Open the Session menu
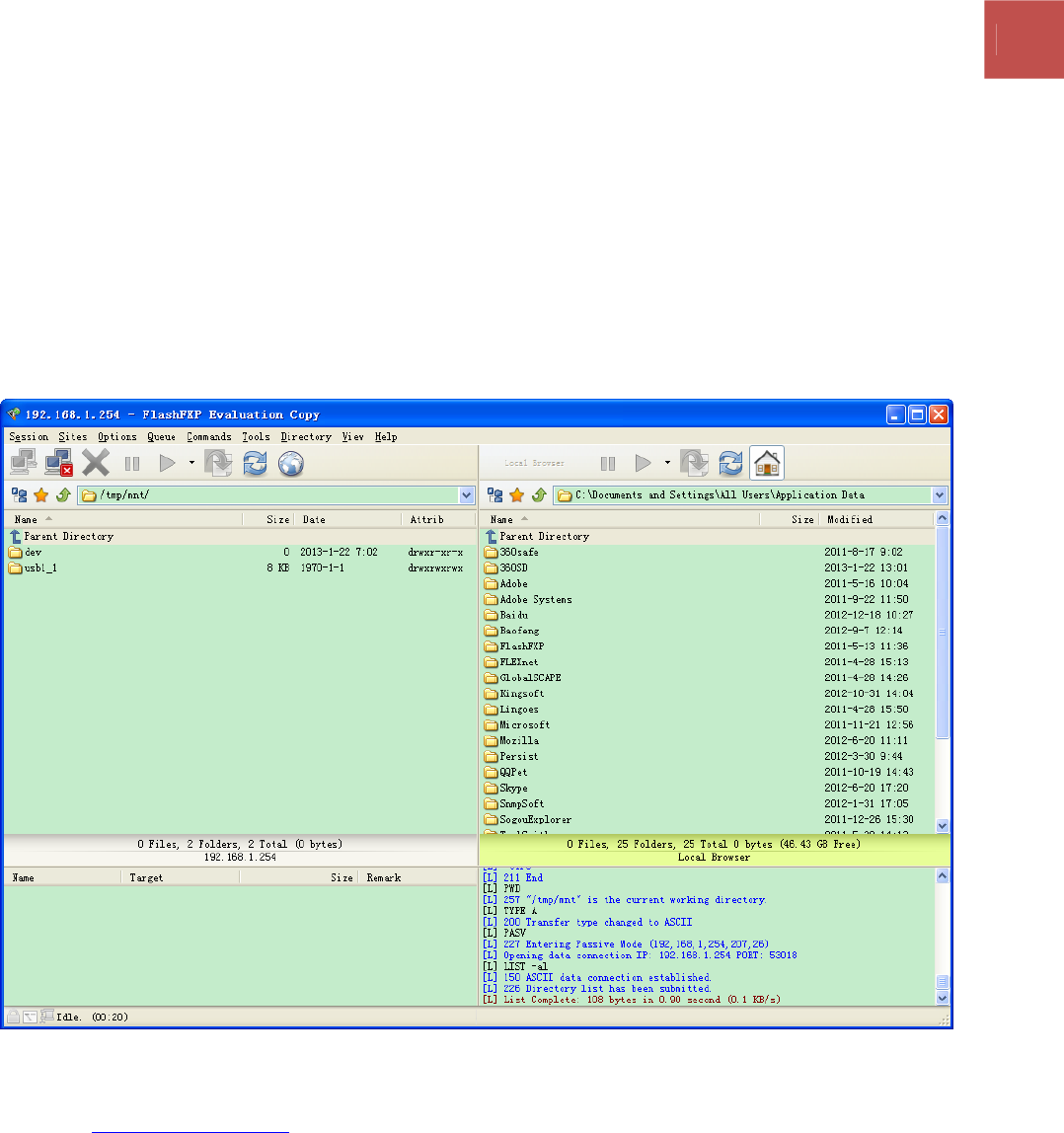This screenshot has height=1133, width=1064. (29, 436)
